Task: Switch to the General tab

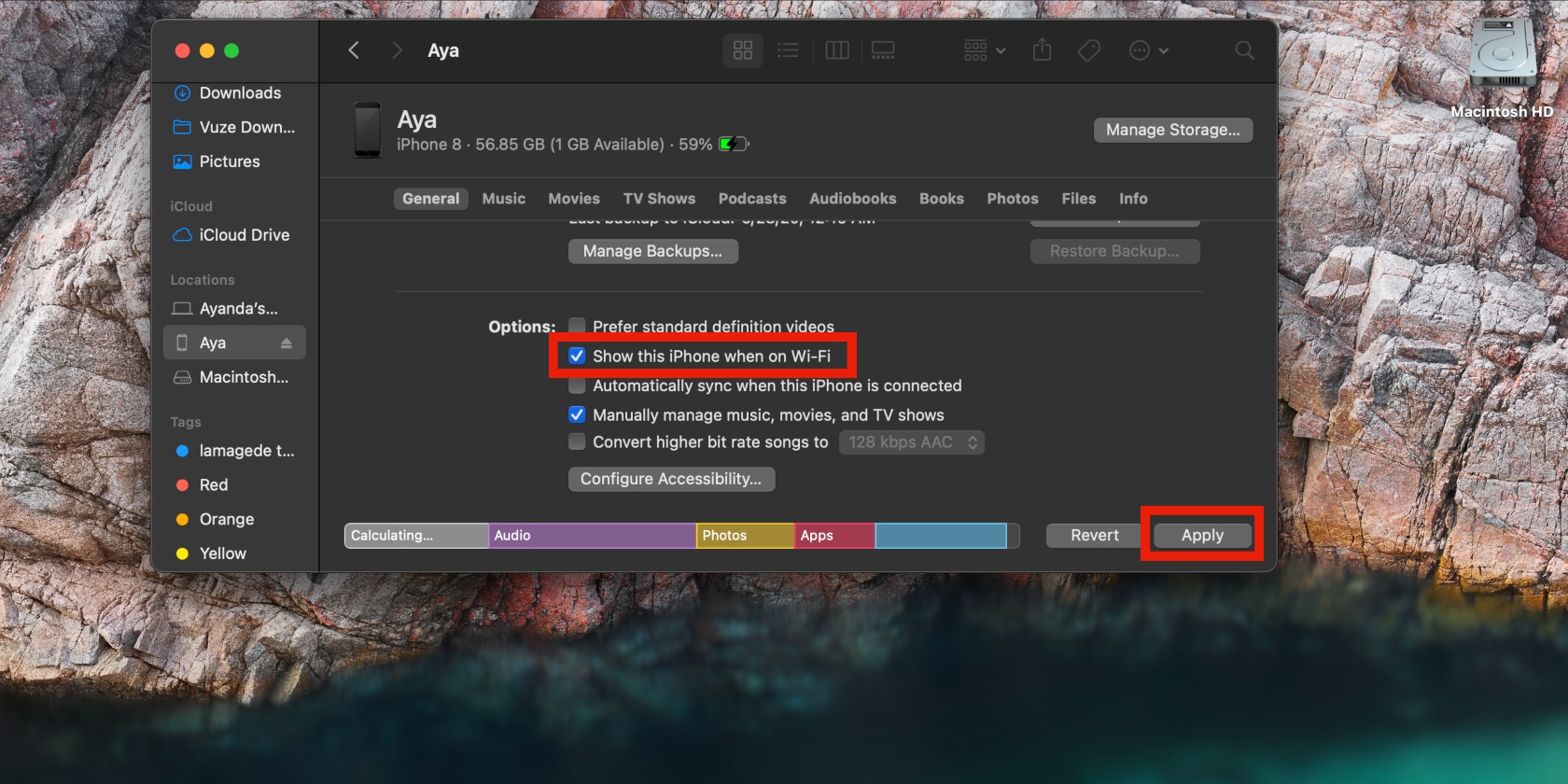Action: point(431,199)
